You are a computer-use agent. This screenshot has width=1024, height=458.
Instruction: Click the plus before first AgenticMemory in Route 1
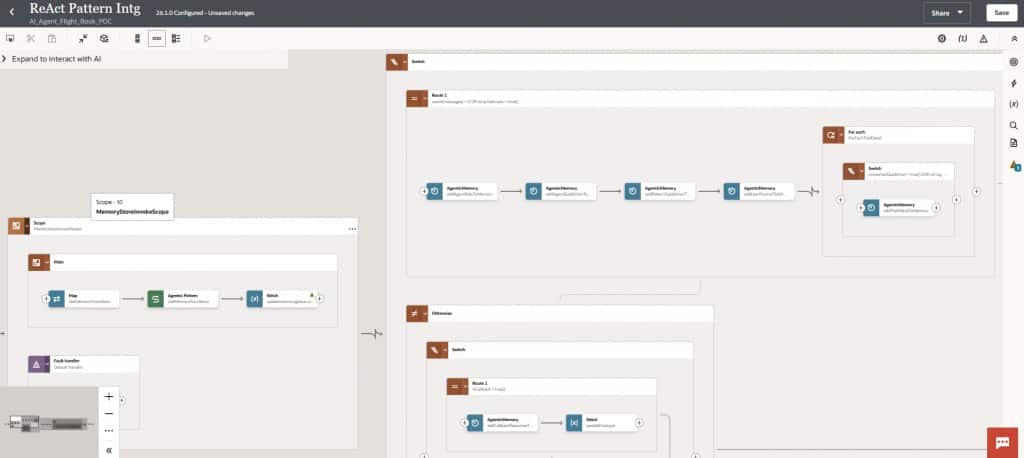coord(423,191)
